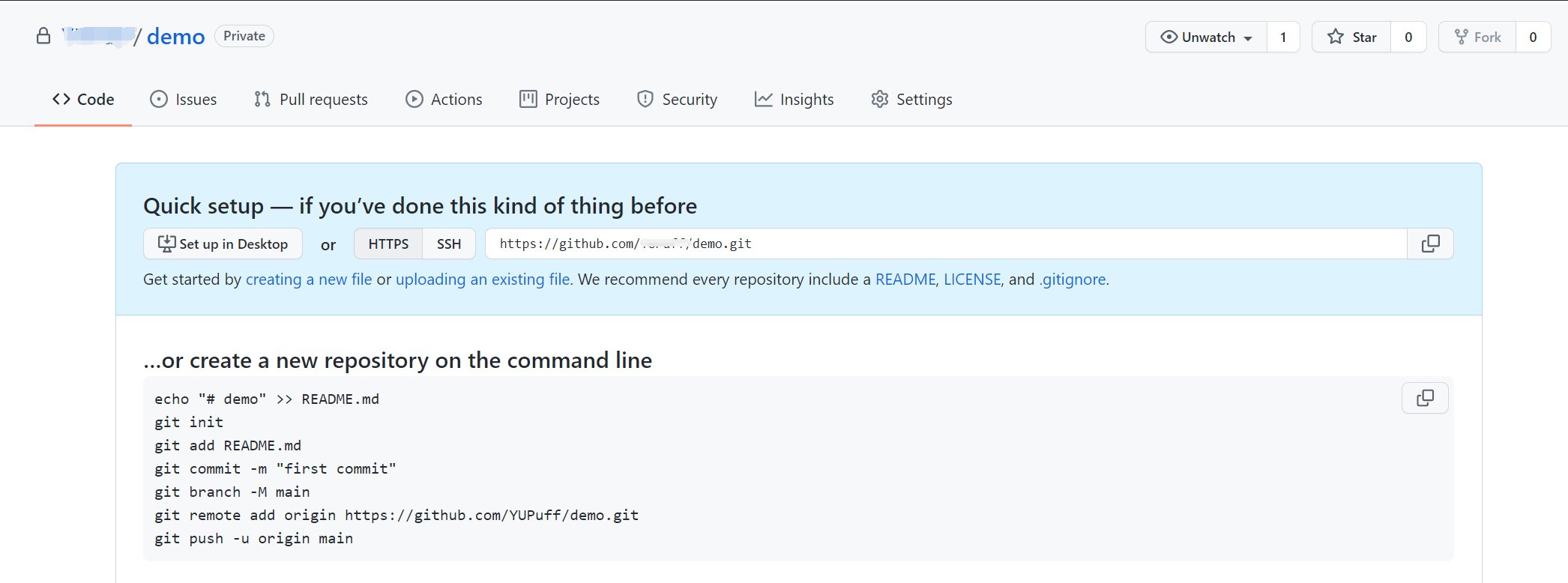Screen dimensions: 1568x583
Task: Click the private repository lock icon
Action: (43, 36)
